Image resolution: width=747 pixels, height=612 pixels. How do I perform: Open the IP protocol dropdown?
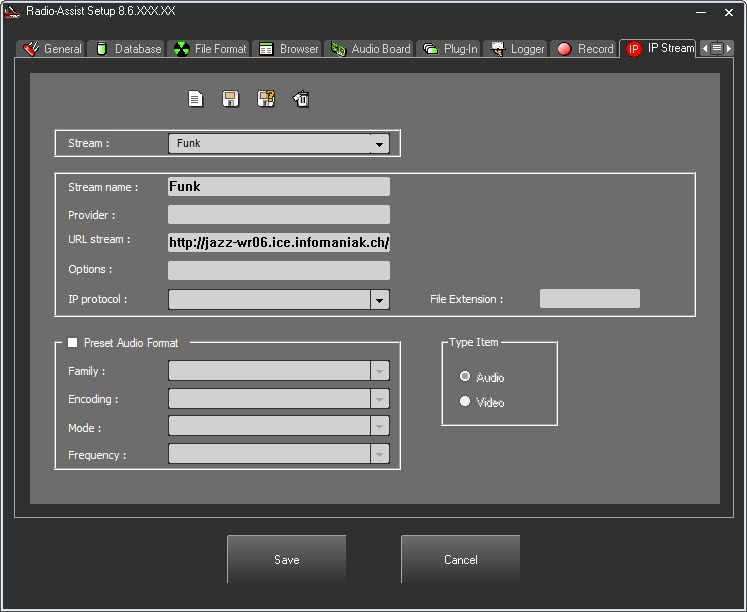tap(379, 299)
